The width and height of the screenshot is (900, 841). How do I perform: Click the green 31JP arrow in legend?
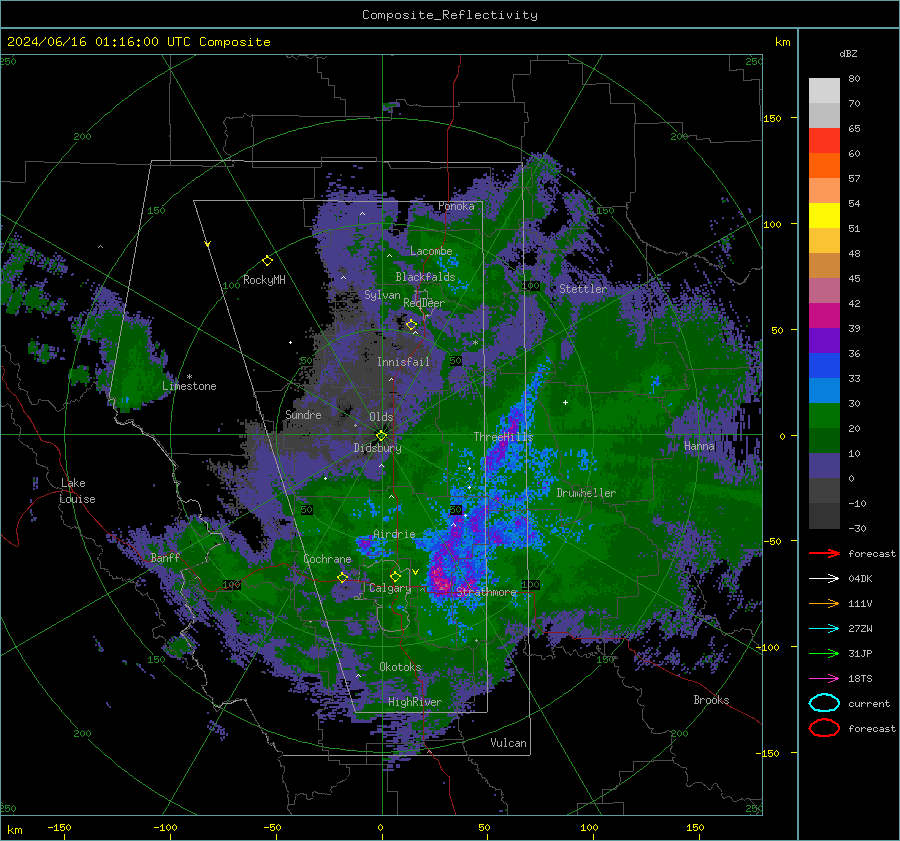(x=824, y=653)
